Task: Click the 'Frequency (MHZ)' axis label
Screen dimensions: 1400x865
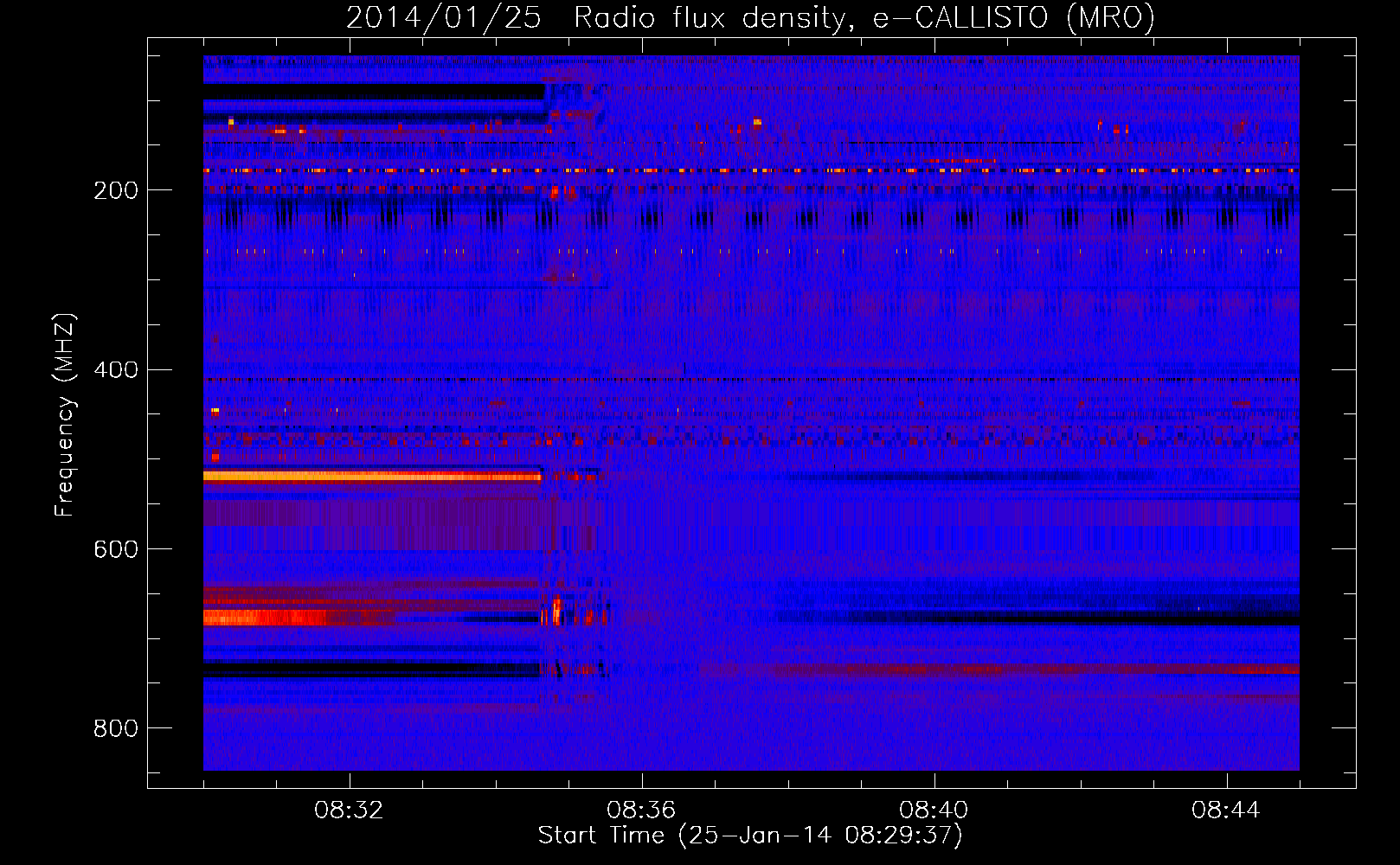Action: (x=64, y=415)
